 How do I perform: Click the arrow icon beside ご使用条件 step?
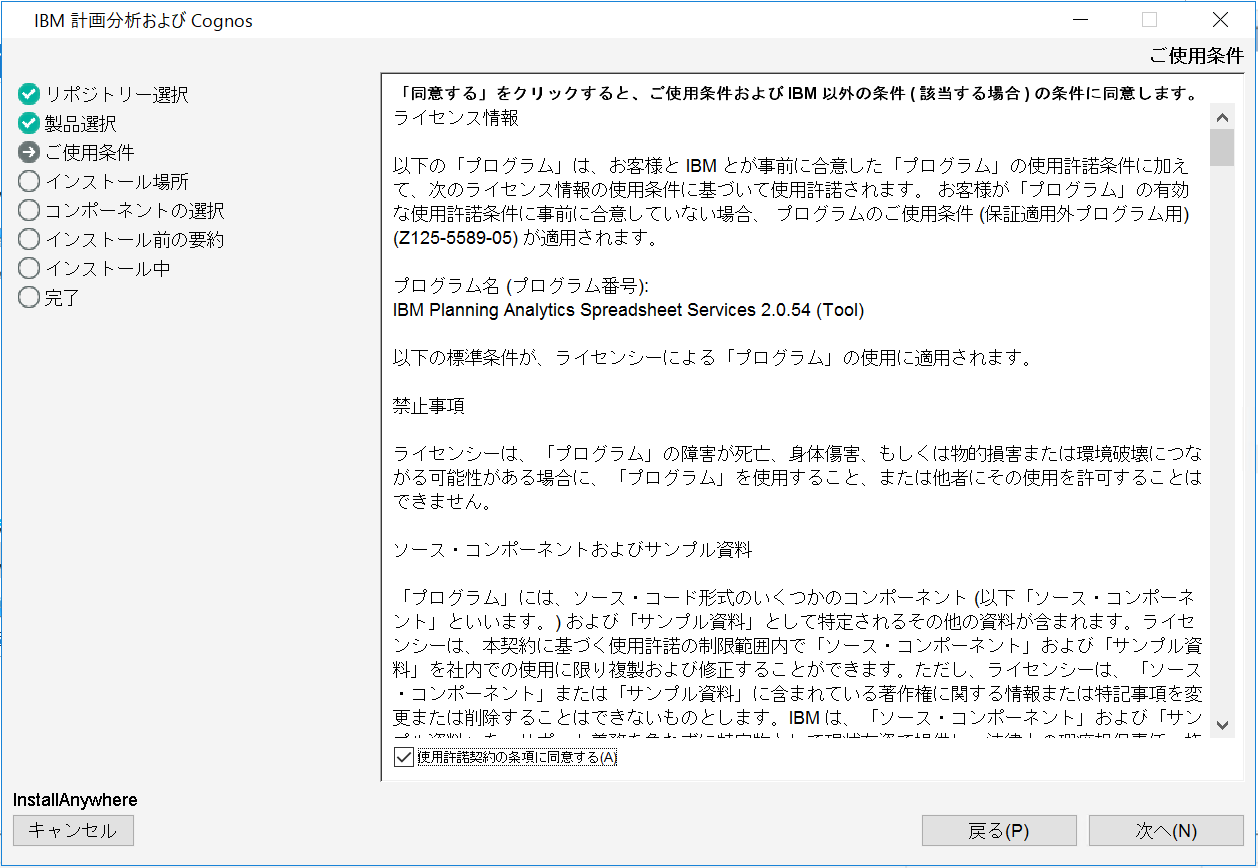29,153
